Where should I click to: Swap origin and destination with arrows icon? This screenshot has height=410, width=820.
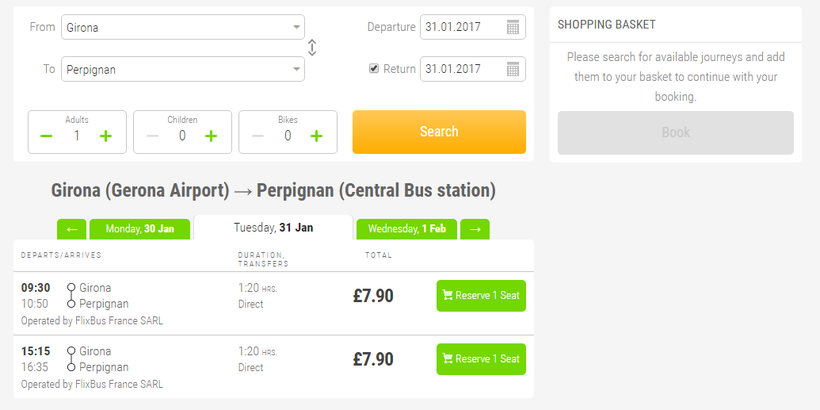312,48
